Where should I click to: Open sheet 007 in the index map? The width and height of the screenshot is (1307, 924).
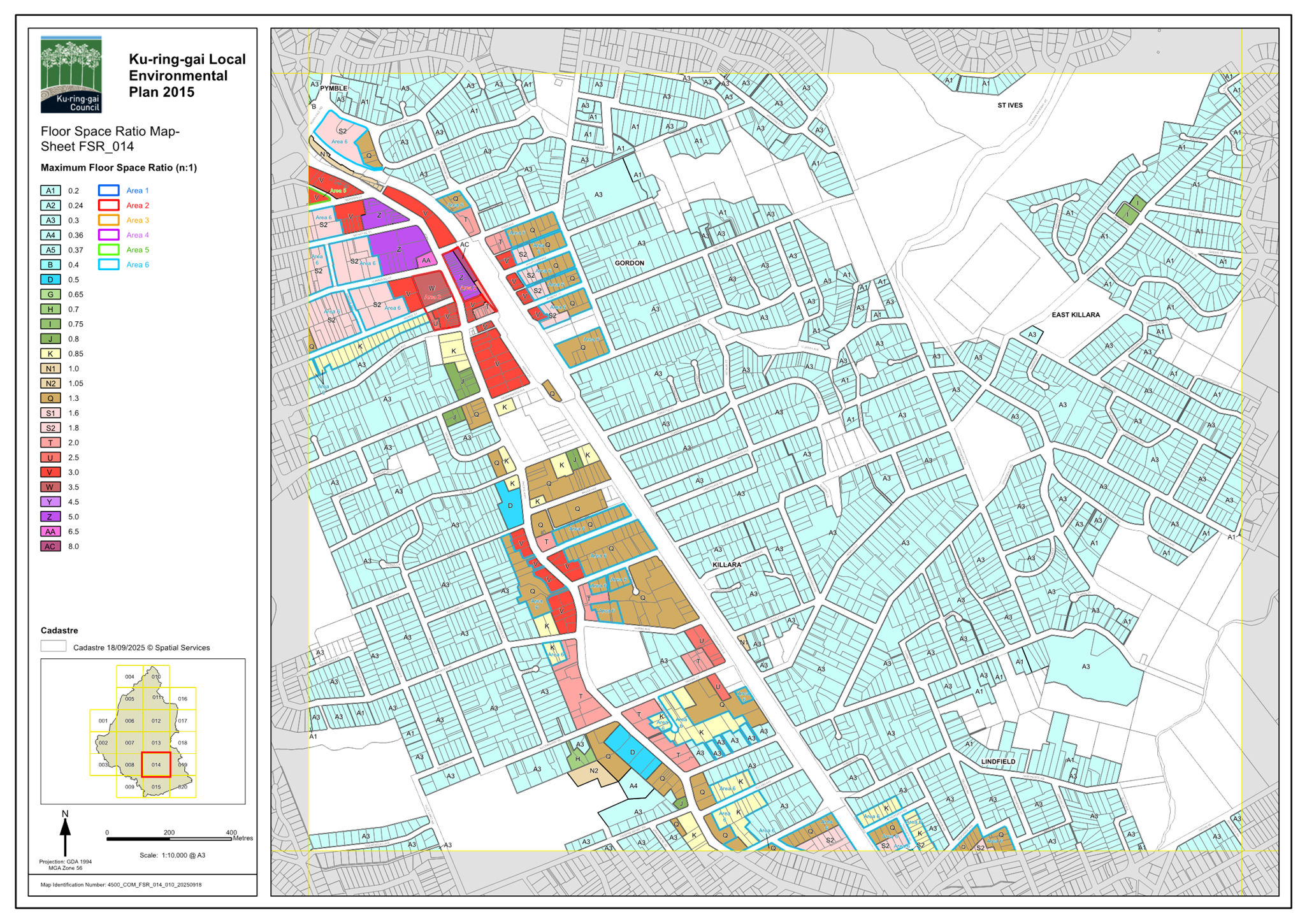pos(129,743)
